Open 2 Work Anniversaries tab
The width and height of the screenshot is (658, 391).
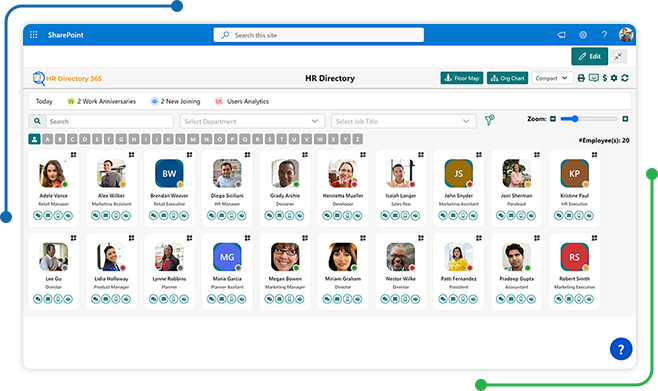pos(102,101)
